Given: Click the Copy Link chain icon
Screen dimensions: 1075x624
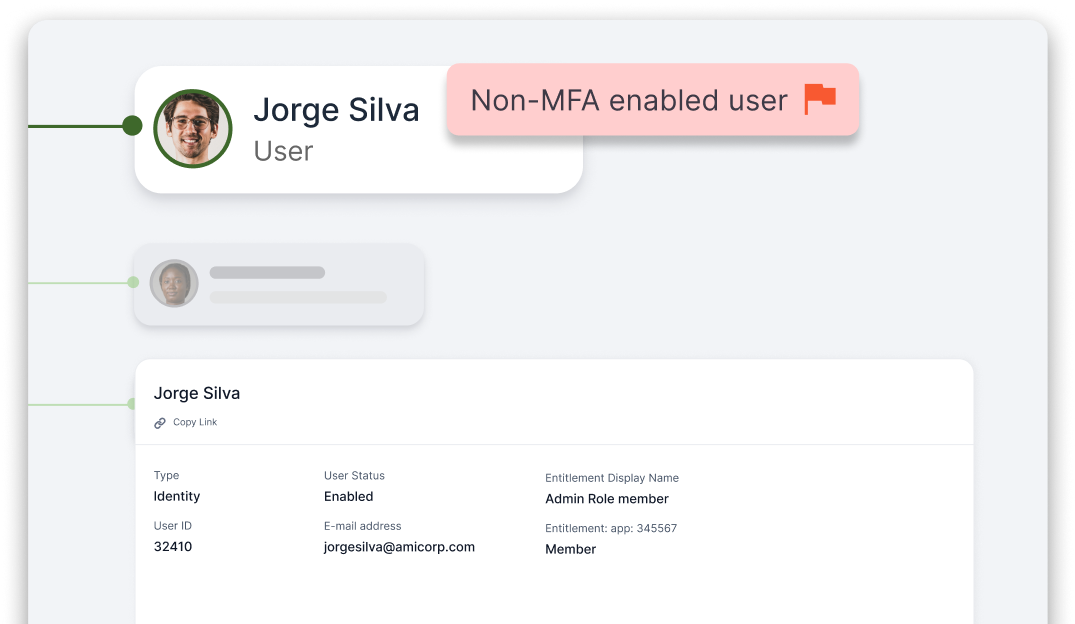Looking at the screenshot, I should pyautogui.click(x=160, y=423).
